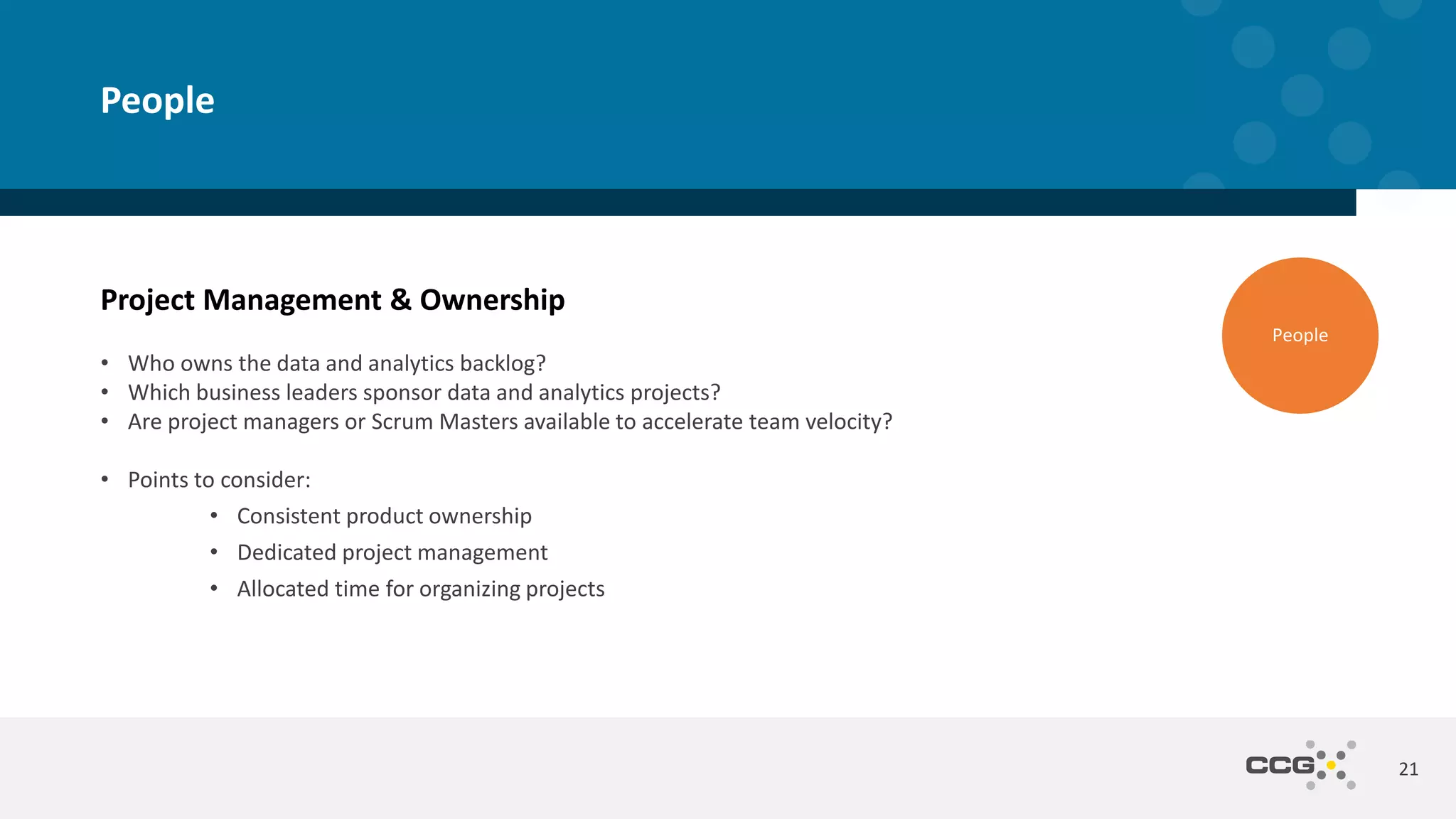1456x819 pixels.
Task: Click bullet marker before "Which business leaders"
Action: [105, 392]
